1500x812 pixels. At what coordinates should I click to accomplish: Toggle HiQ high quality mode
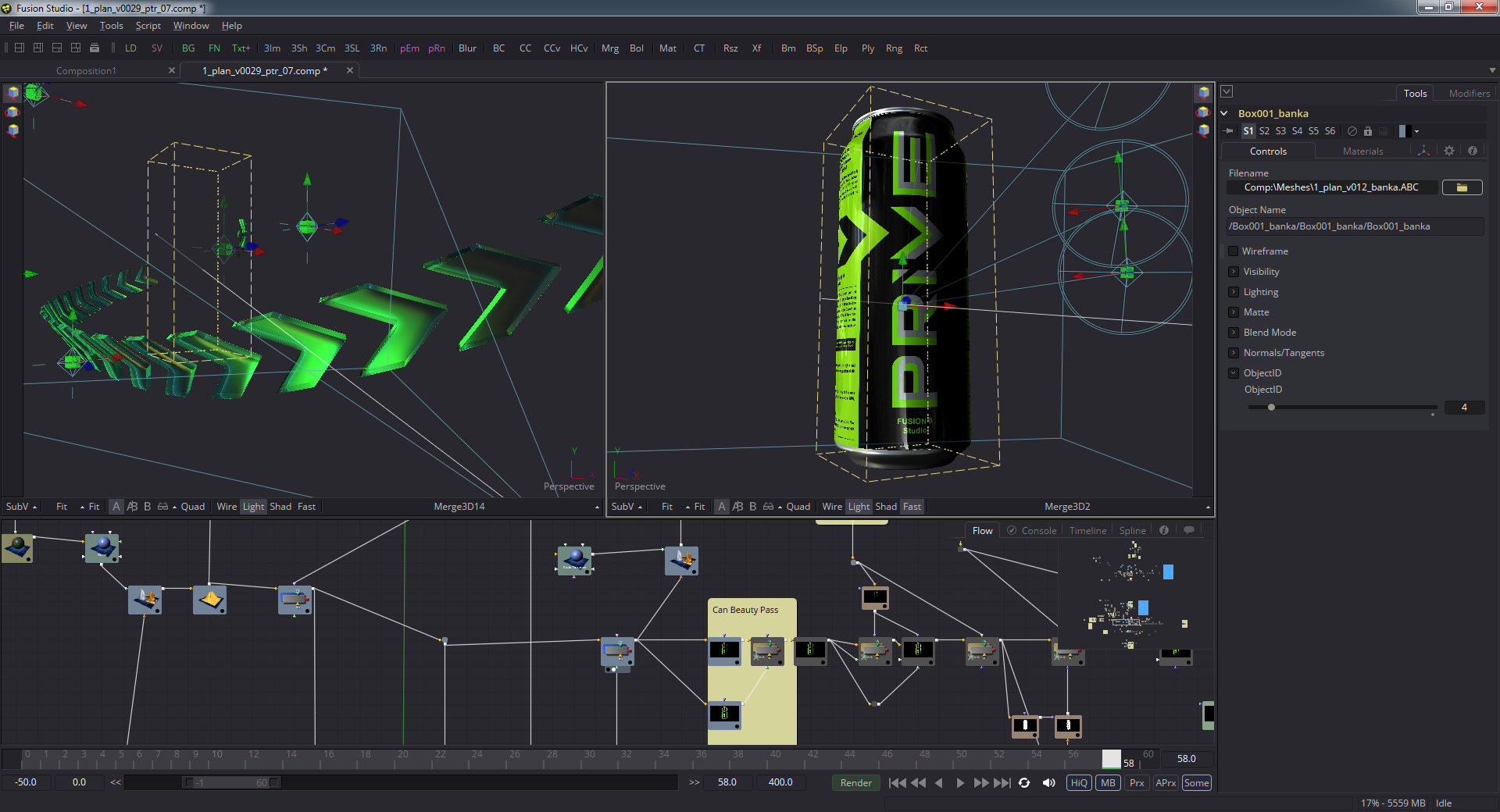pyautogui.click(x=1079, y=782)
